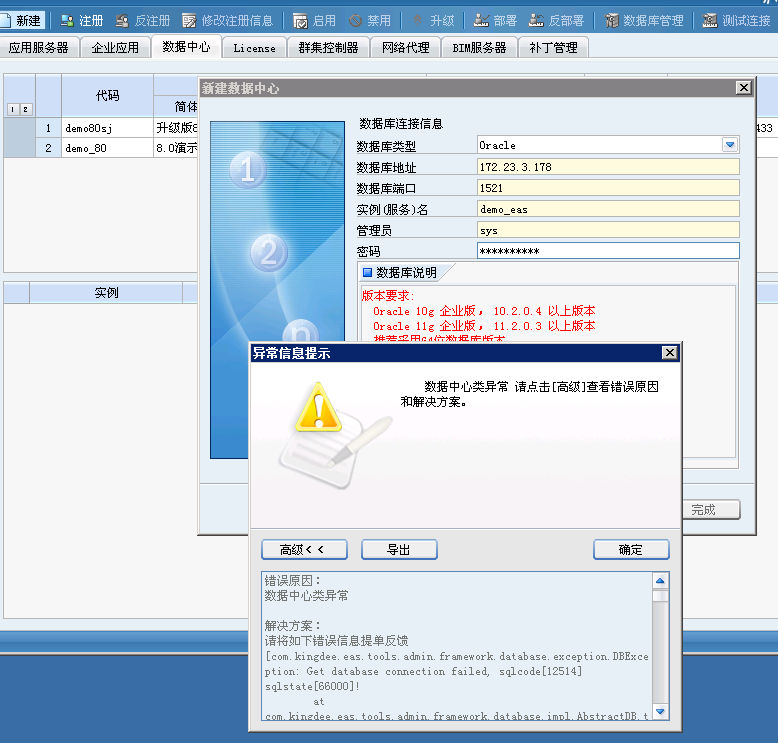This screenshot has width=778, height=743.
Task: Click the 注册 register icon in toolbar
Action: click(66, 21)
